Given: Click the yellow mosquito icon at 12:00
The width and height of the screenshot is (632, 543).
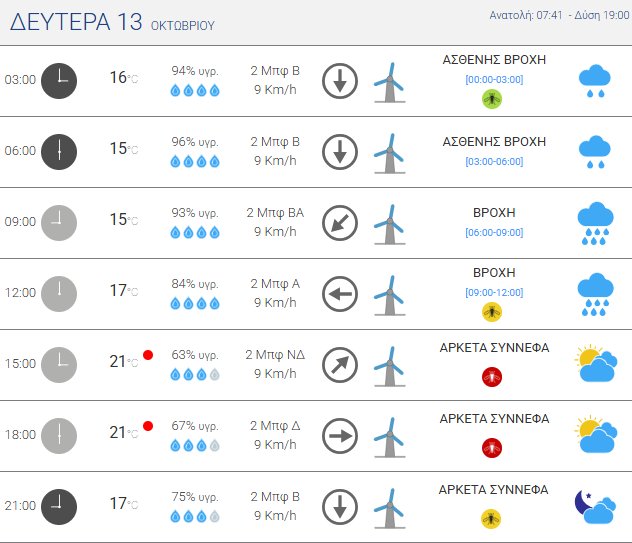Looking at the screenshot, I should pyautogui.click(x=491, y=312).
